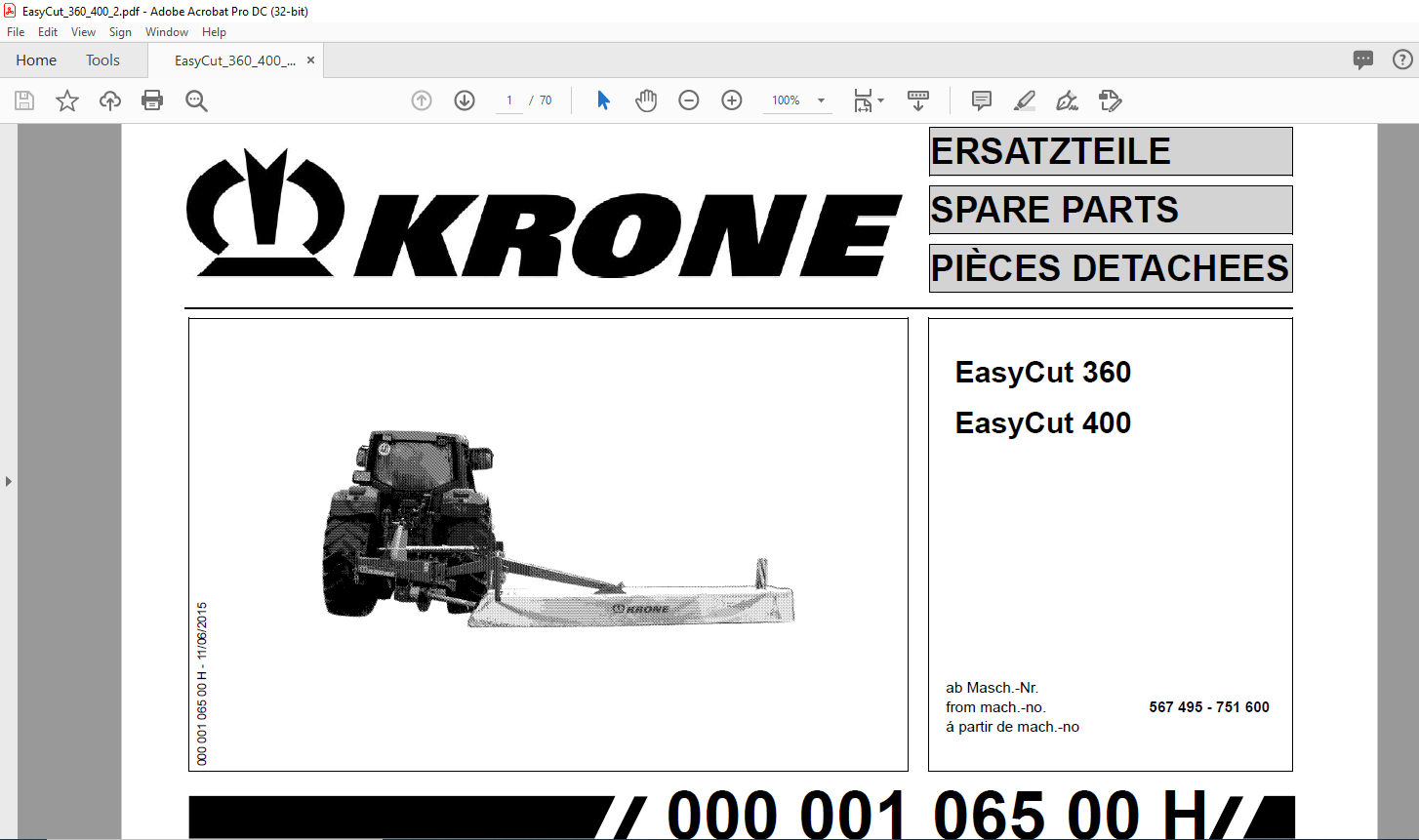The height and width of the screenshot is (840, 1419).
Task: Open the File menu
Action: click(x=16, y=32)
